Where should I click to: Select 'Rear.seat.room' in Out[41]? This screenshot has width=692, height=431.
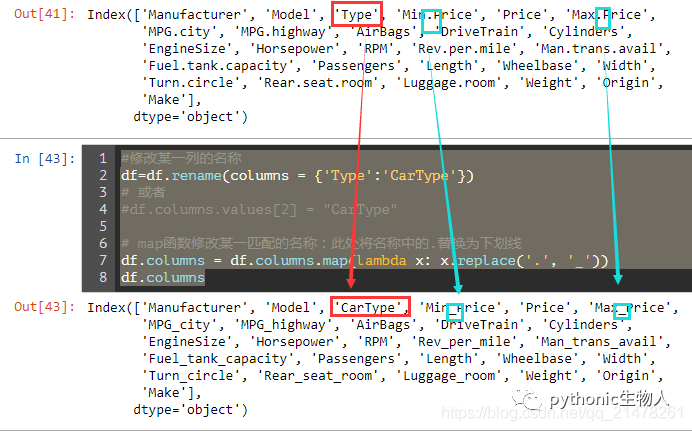(x=318, y=82)
